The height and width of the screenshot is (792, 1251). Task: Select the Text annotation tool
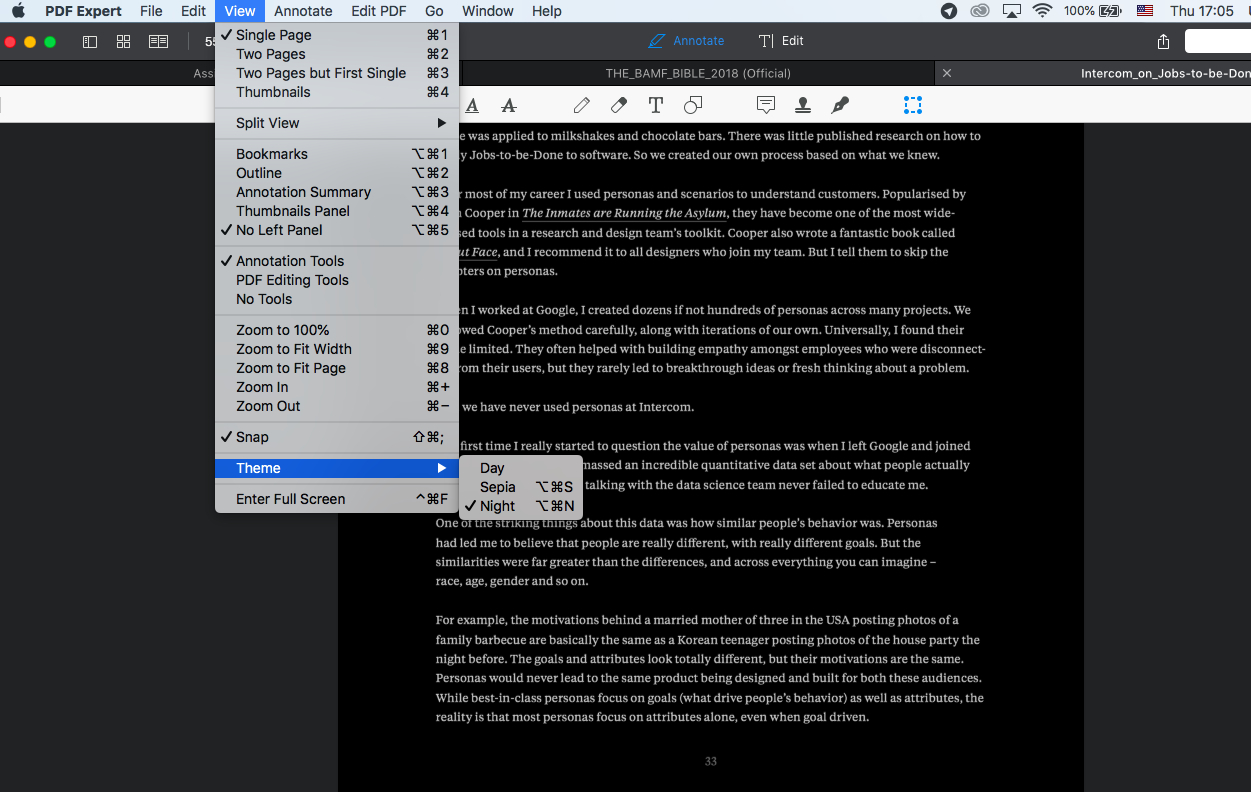[656, 105]
